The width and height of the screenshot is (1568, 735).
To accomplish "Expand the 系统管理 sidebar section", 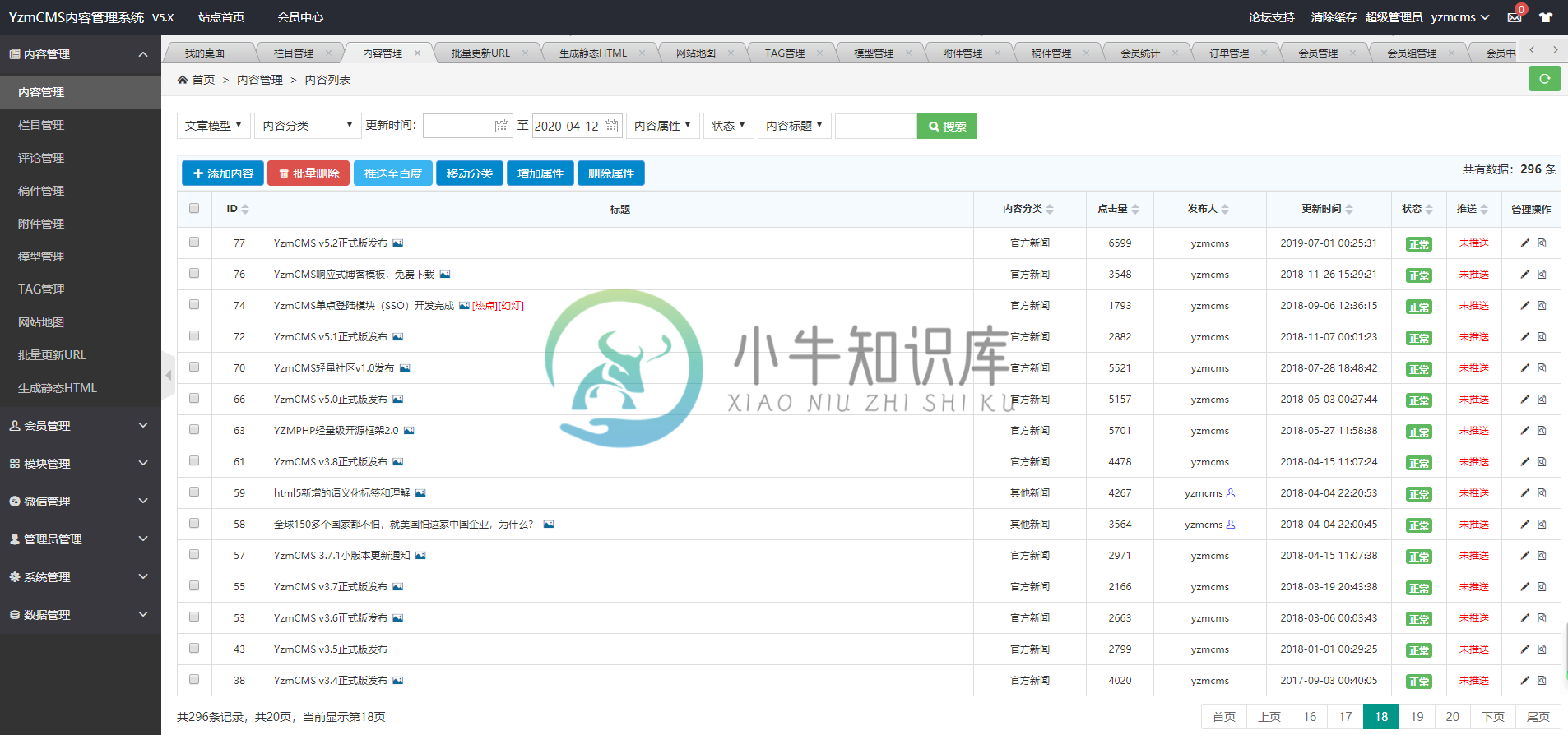I will click(81, 577).
